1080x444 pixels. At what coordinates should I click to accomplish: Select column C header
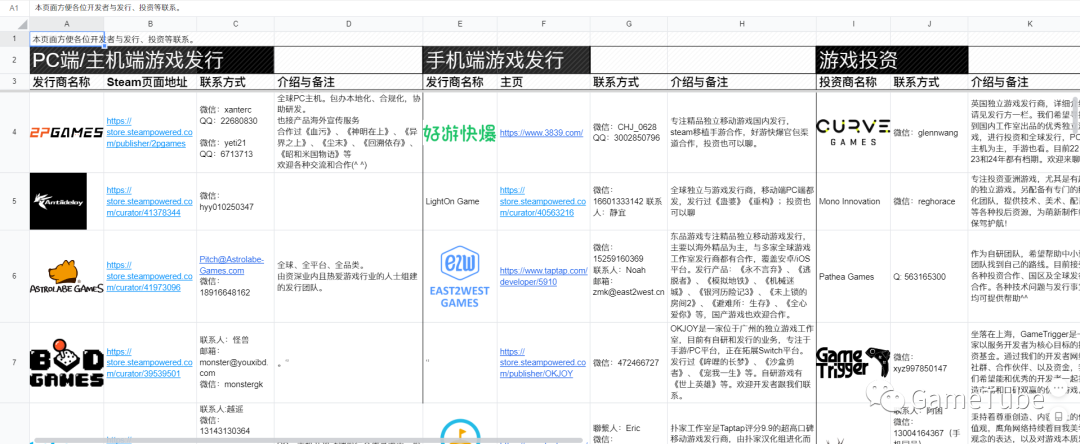[x=236, y=24]
